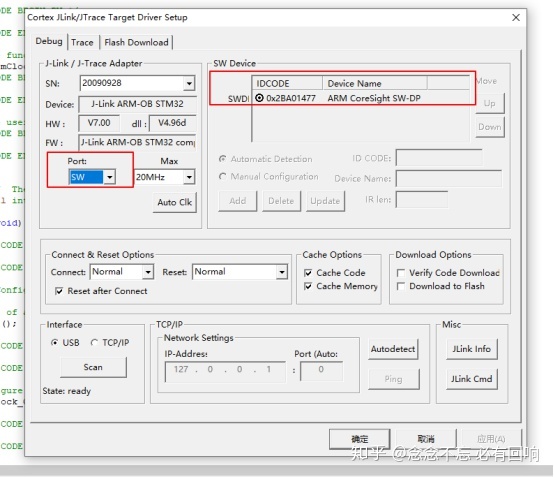Select the USB interface radio button
Viewport: 554px width, 477px height.
pos(54,342)
